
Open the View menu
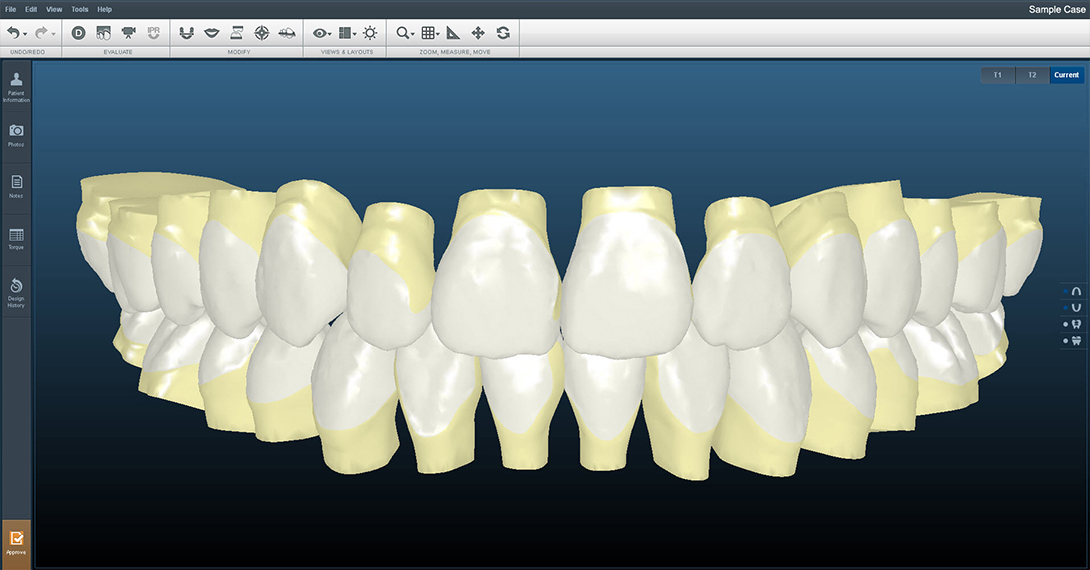(54, 9)
